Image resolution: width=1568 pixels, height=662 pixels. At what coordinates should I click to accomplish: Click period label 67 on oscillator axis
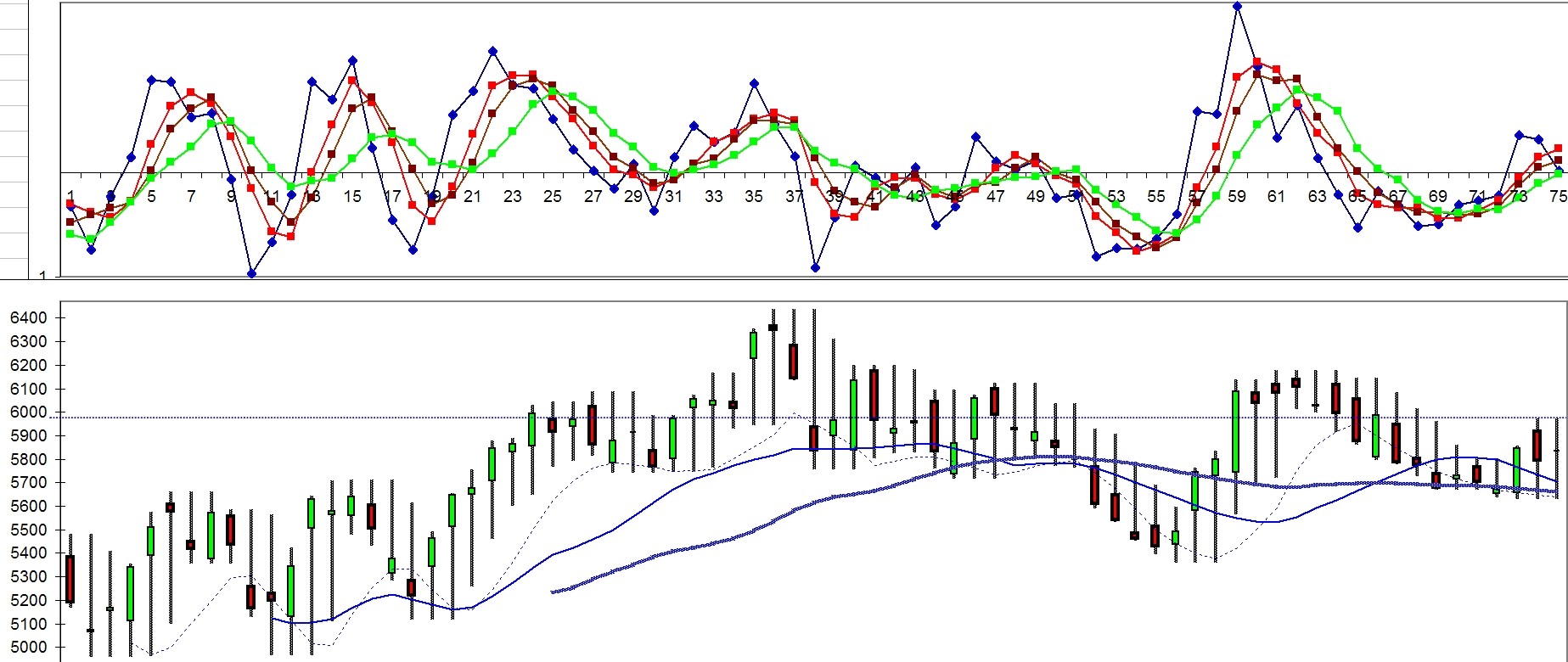(1397, 197)
